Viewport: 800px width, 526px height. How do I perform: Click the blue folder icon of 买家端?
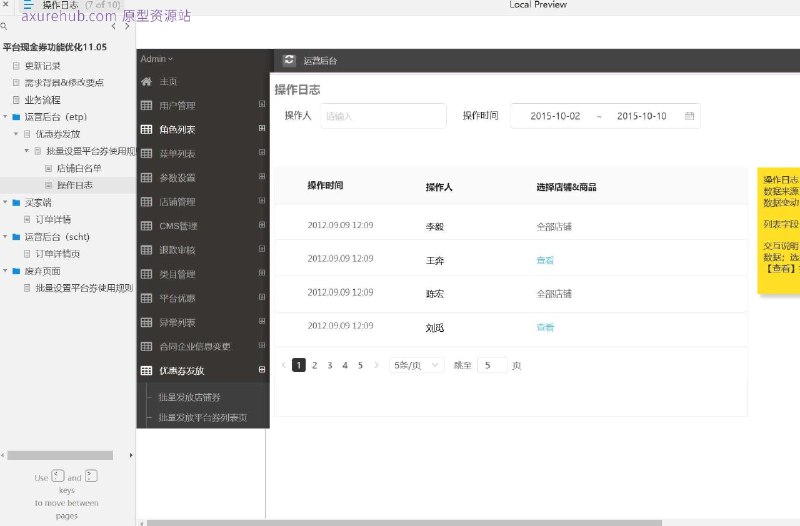(x=16, y=203)
